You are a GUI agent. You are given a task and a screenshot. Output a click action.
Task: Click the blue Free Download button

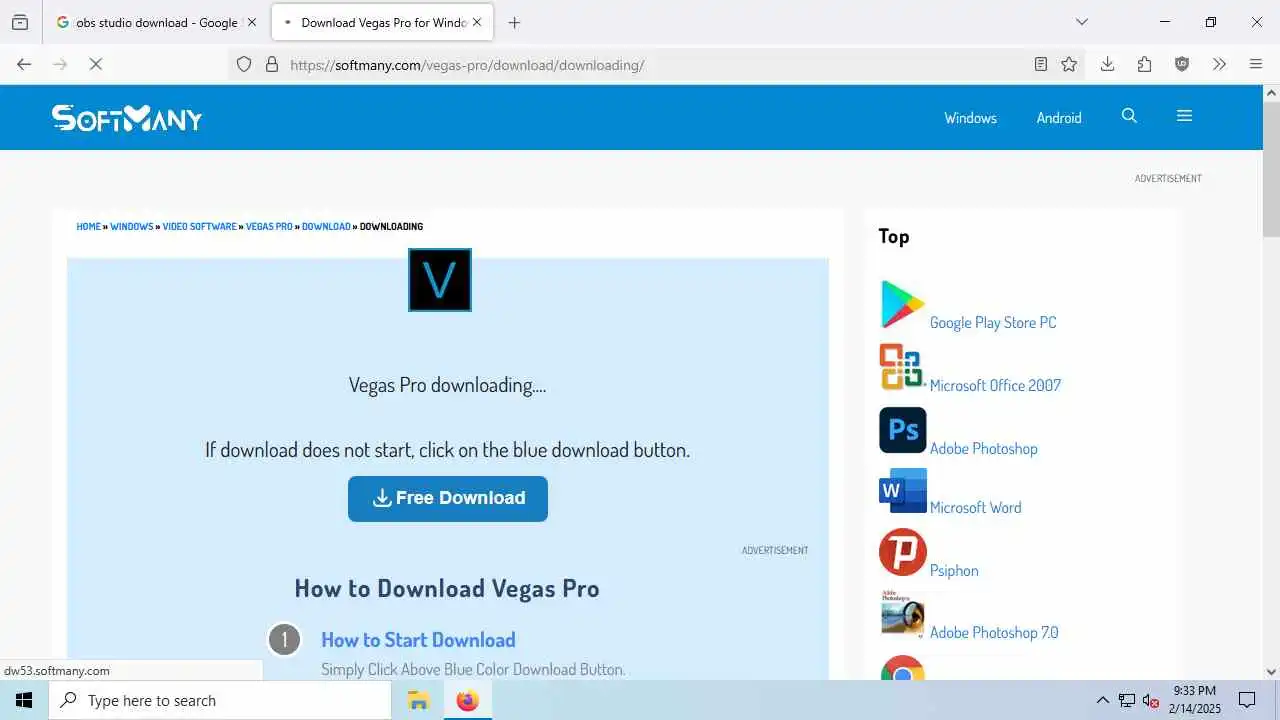pyautogui.click(x=448, y=498)
